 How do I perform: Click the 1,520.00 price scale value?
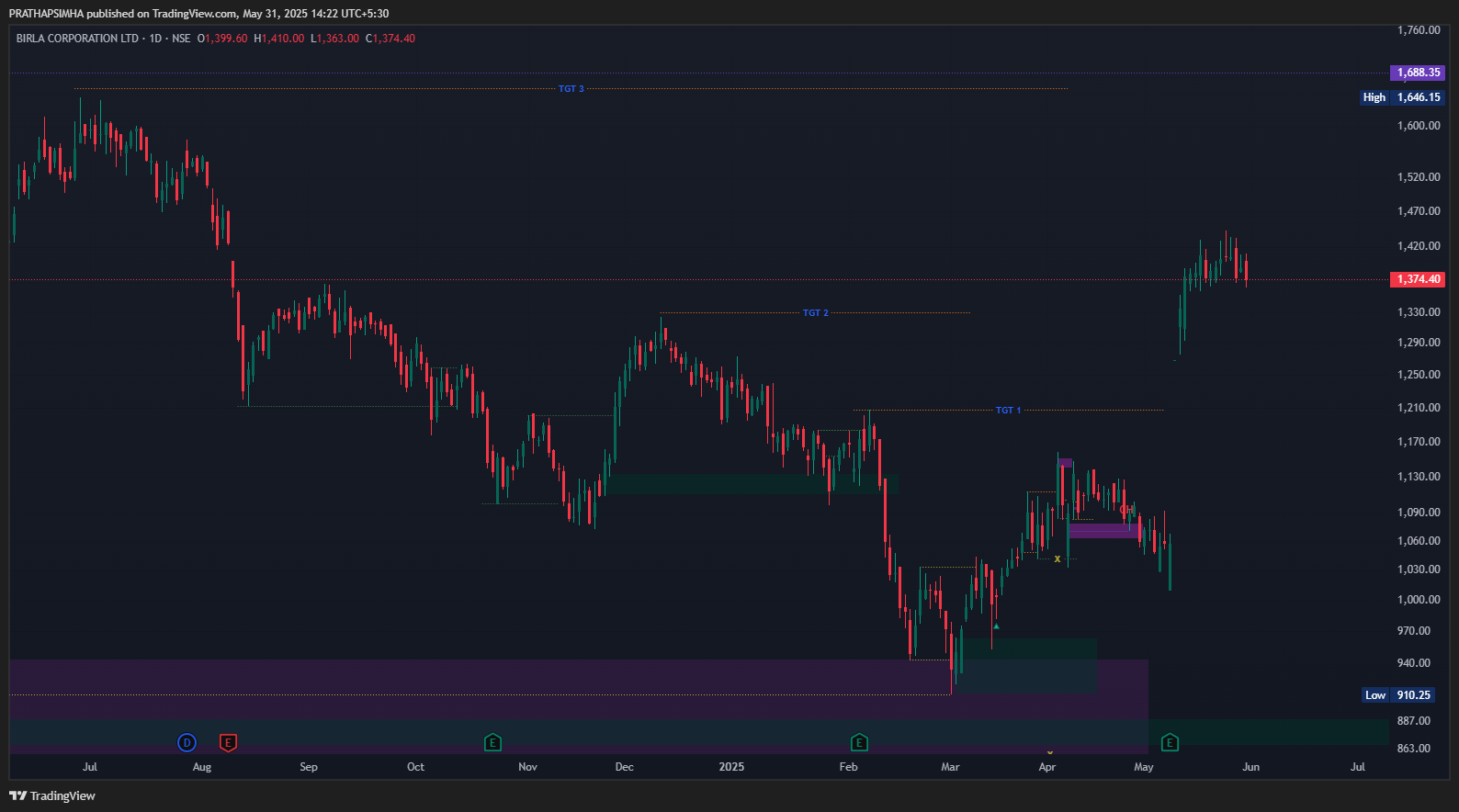click(1419, 177)
